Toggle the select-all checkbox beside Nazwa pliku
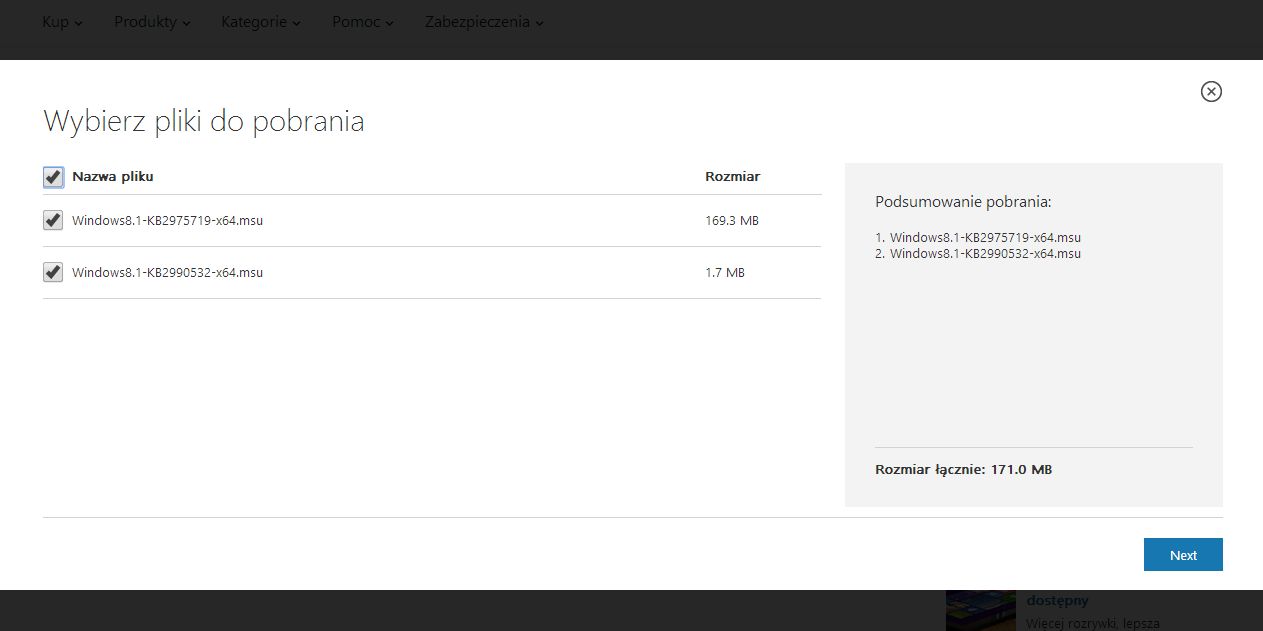1263x631 pixels. coord(53,177)
